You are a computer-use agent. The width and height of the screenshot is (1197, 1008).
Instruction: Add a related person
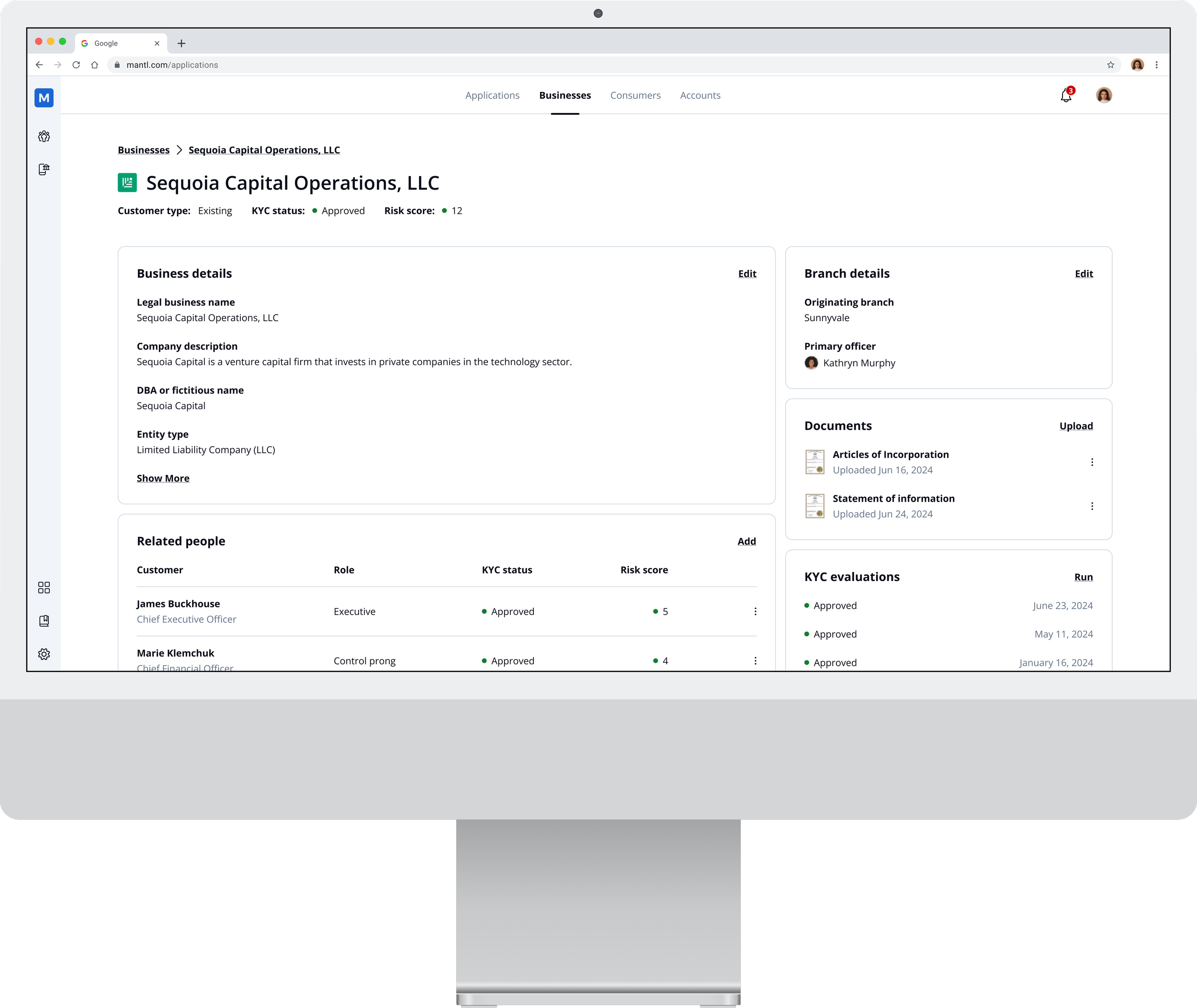click(x=746, y=541)
